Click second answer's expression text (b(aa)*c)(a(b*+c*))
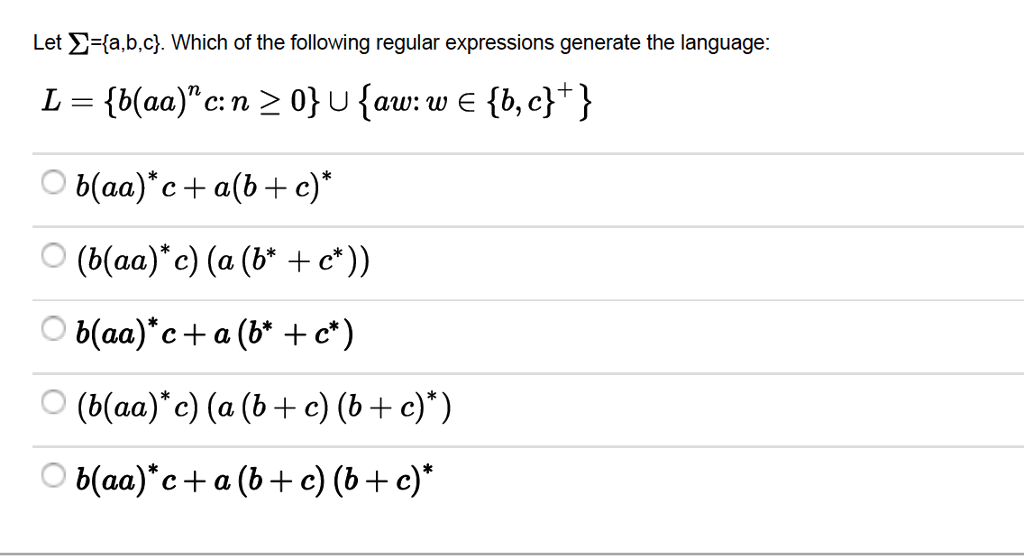The height and width of the screenshot is (559, 1024). (x=223, y=260)
